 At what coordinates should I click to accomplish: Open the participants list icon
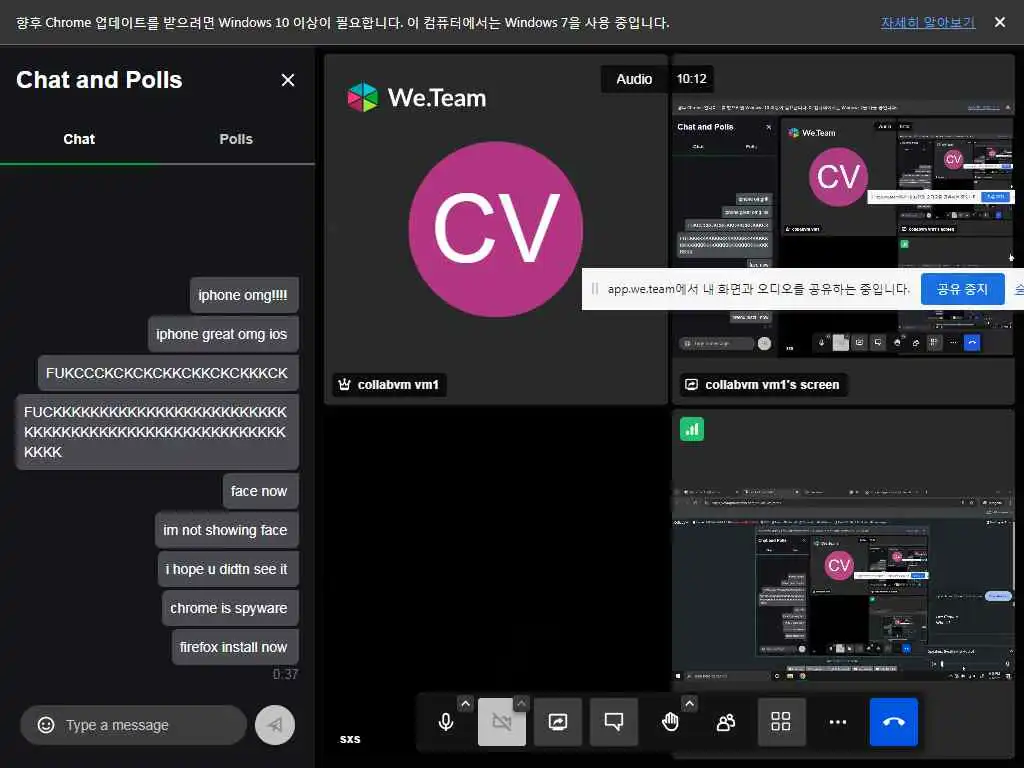[726, 722]
